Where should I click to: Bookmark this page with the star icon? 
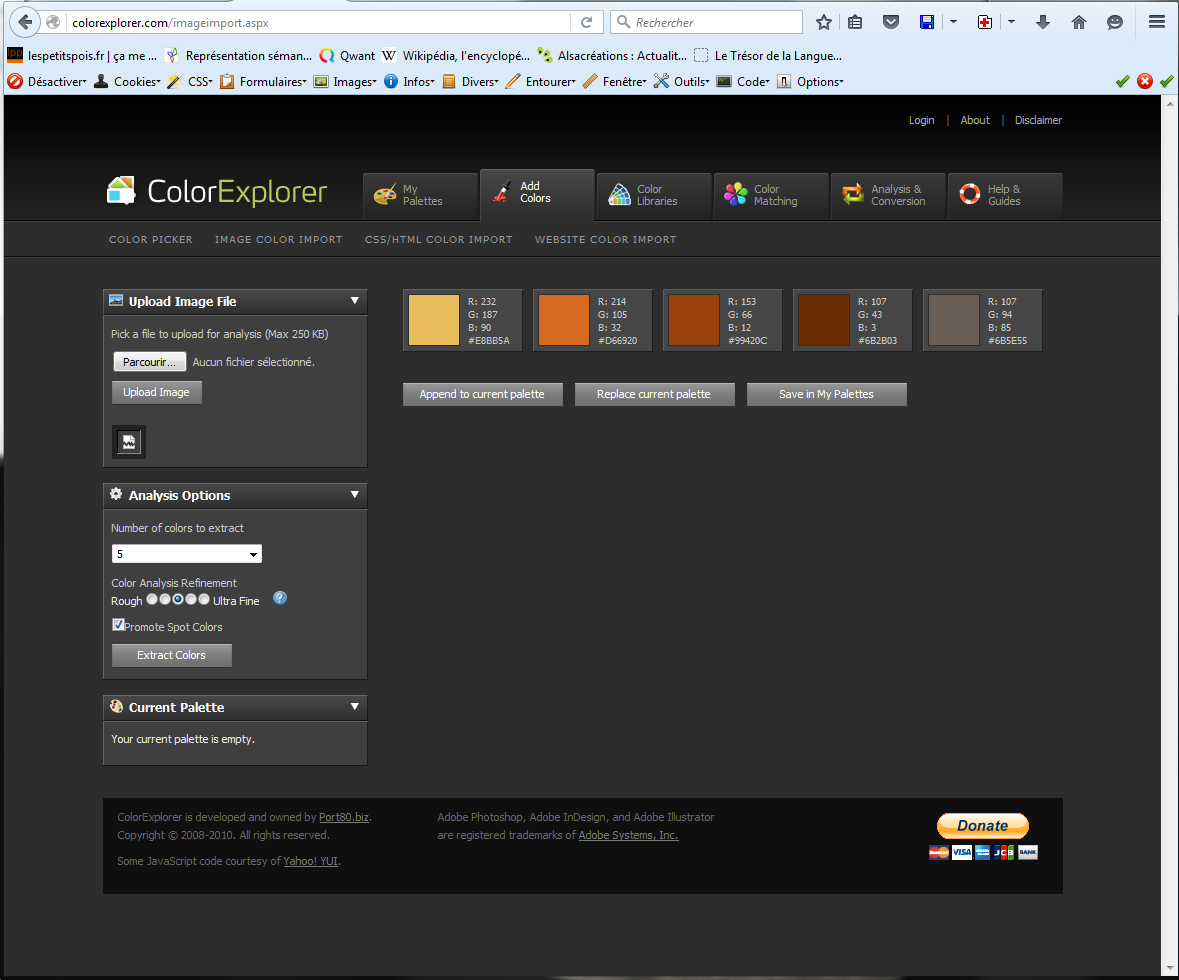tap(823, 22)
